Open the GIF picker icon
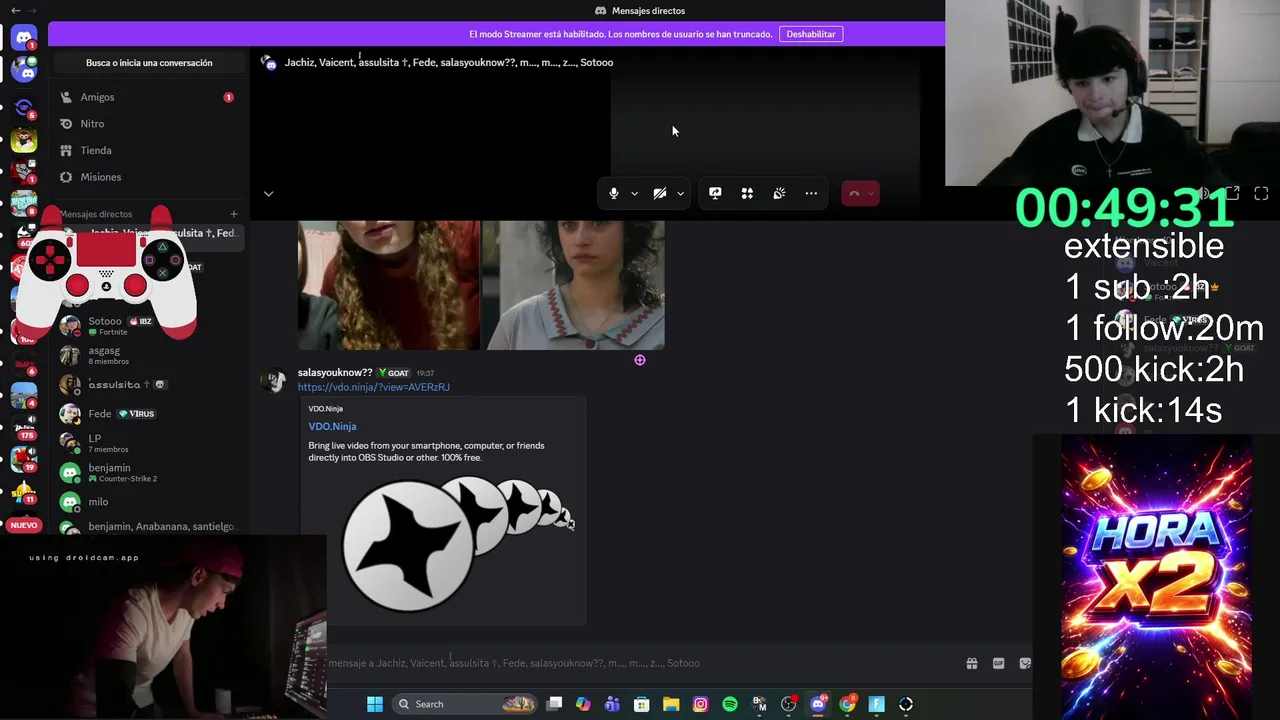 pyautogui.click(x=998, y=663)
